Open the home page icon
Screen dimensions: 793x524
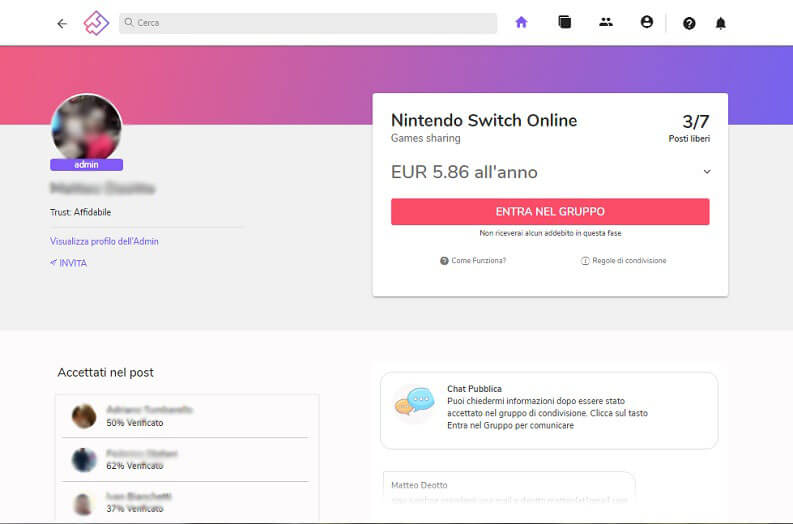pos(521,22)
